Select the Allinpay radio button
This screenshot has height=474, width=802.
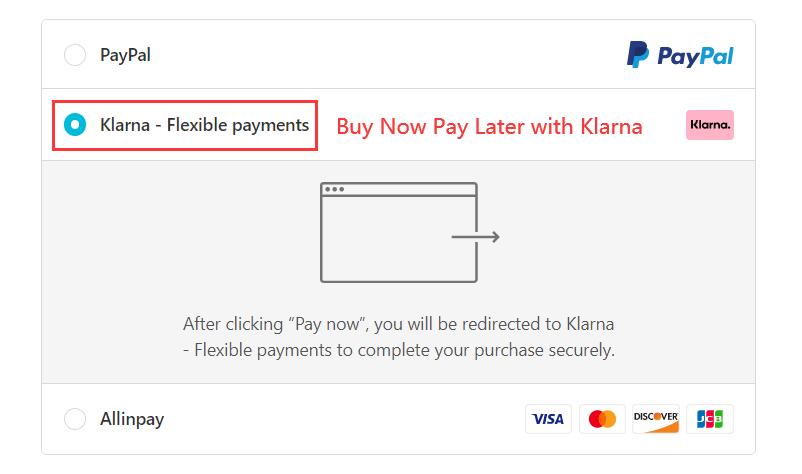coord(75,419)
